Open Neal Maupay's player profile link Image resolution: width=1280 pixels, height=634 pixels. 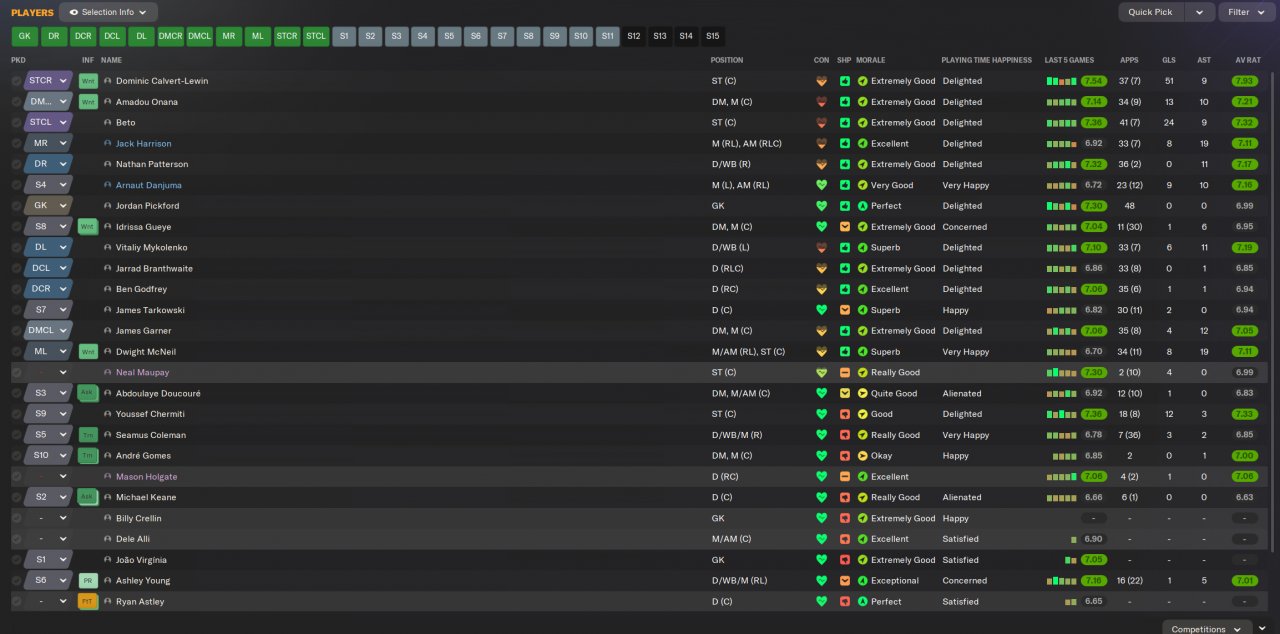point(140,373)
